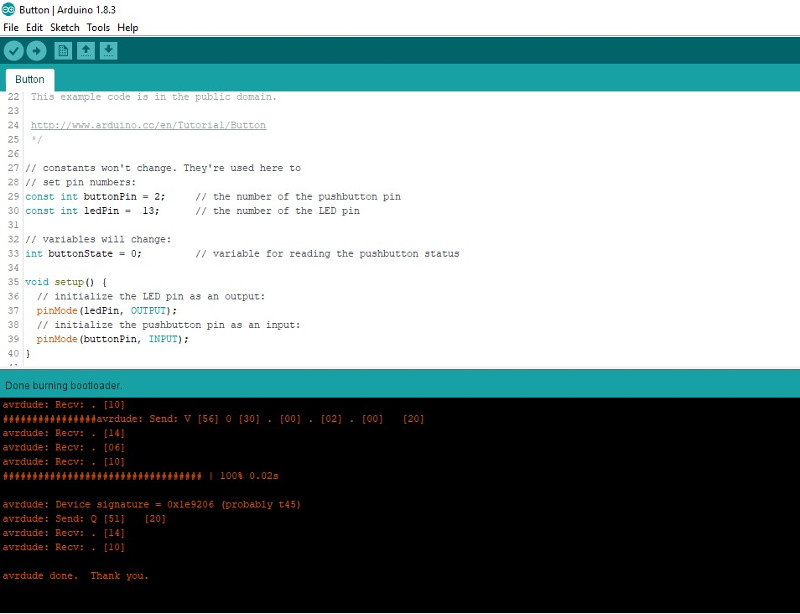800x614 pixels.
Task: Click the closing brace on line 40
Action: click(28, 354)
